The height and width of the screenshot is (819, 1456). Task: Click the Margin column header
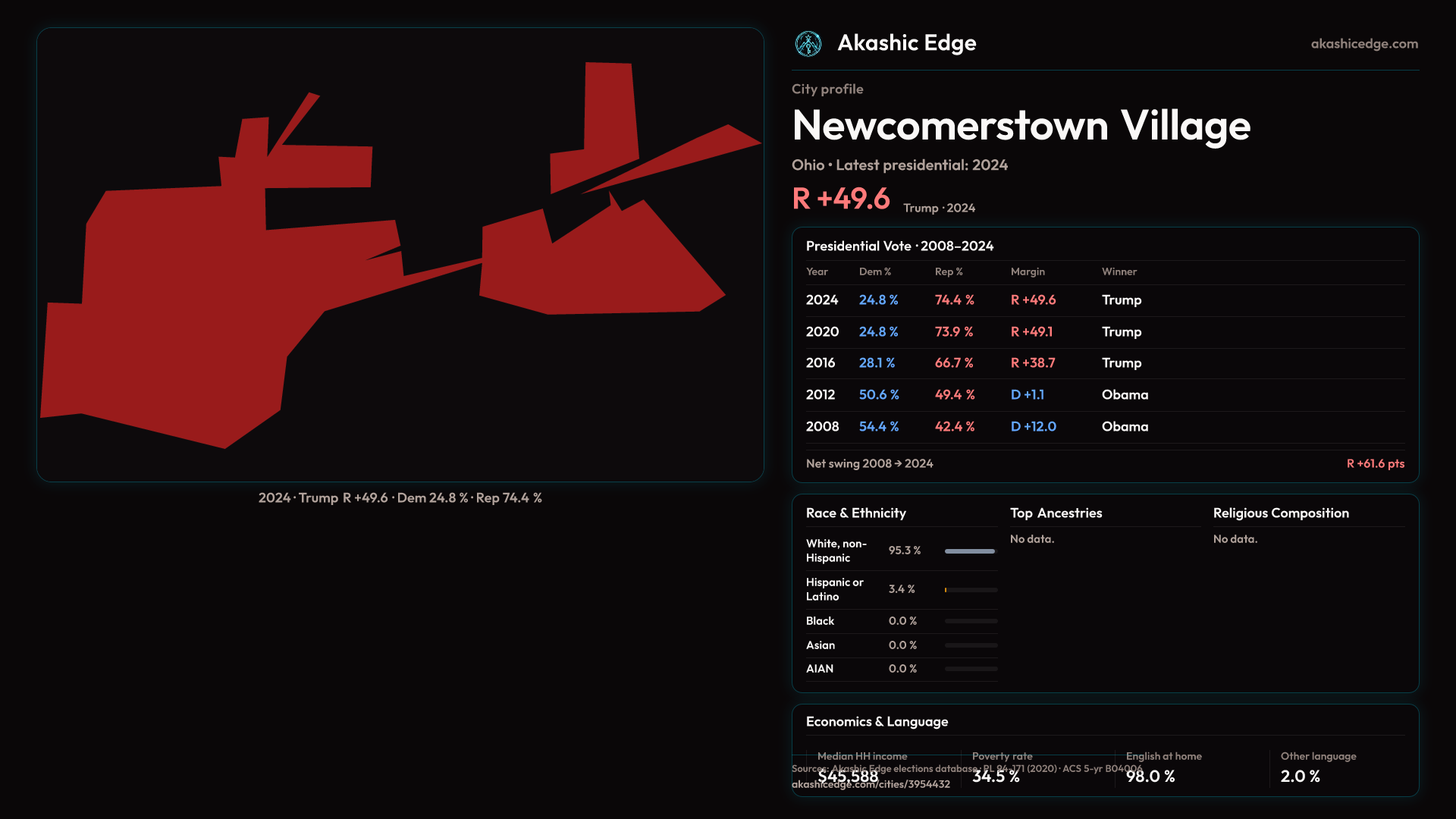(x=1027, y=271)
